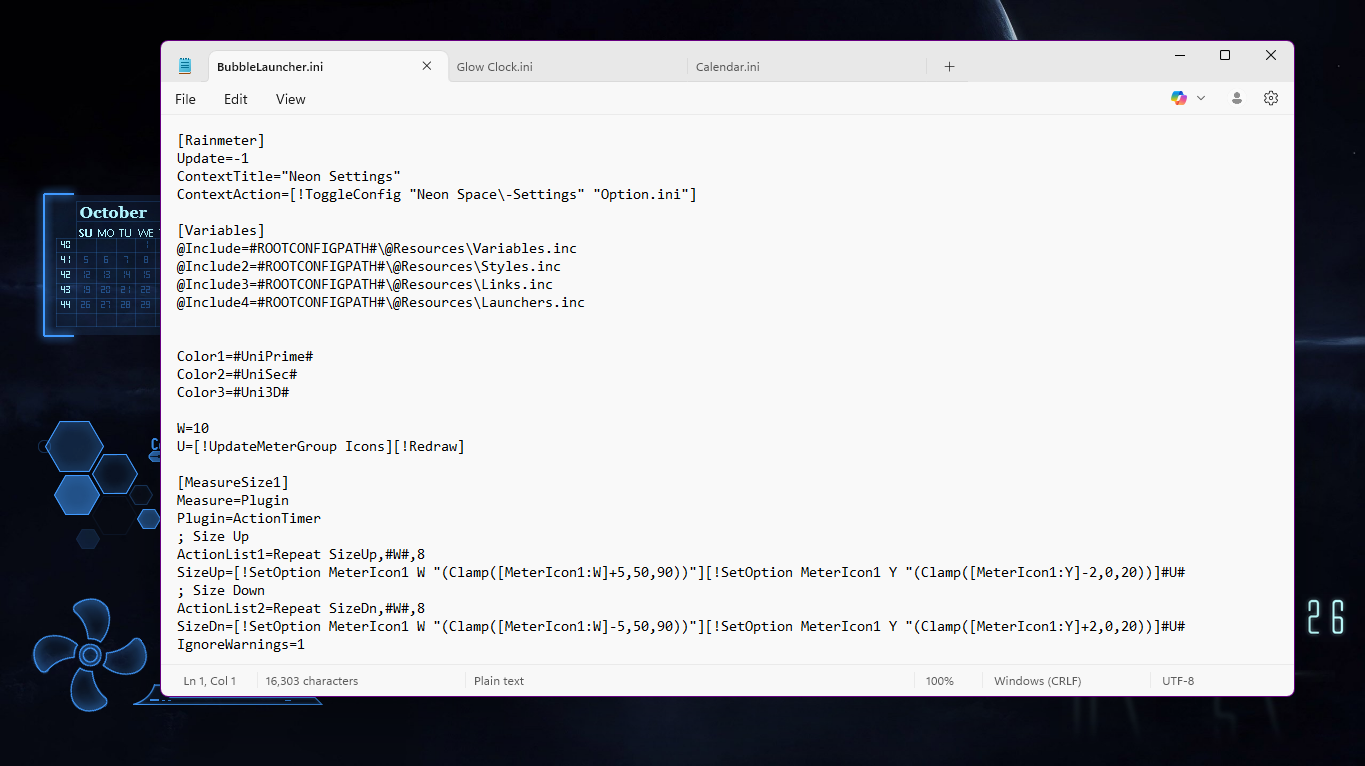Screen dimensions: 1365x766
Task: Maximize the Notepad window
Action: [x=1225, y=56]
